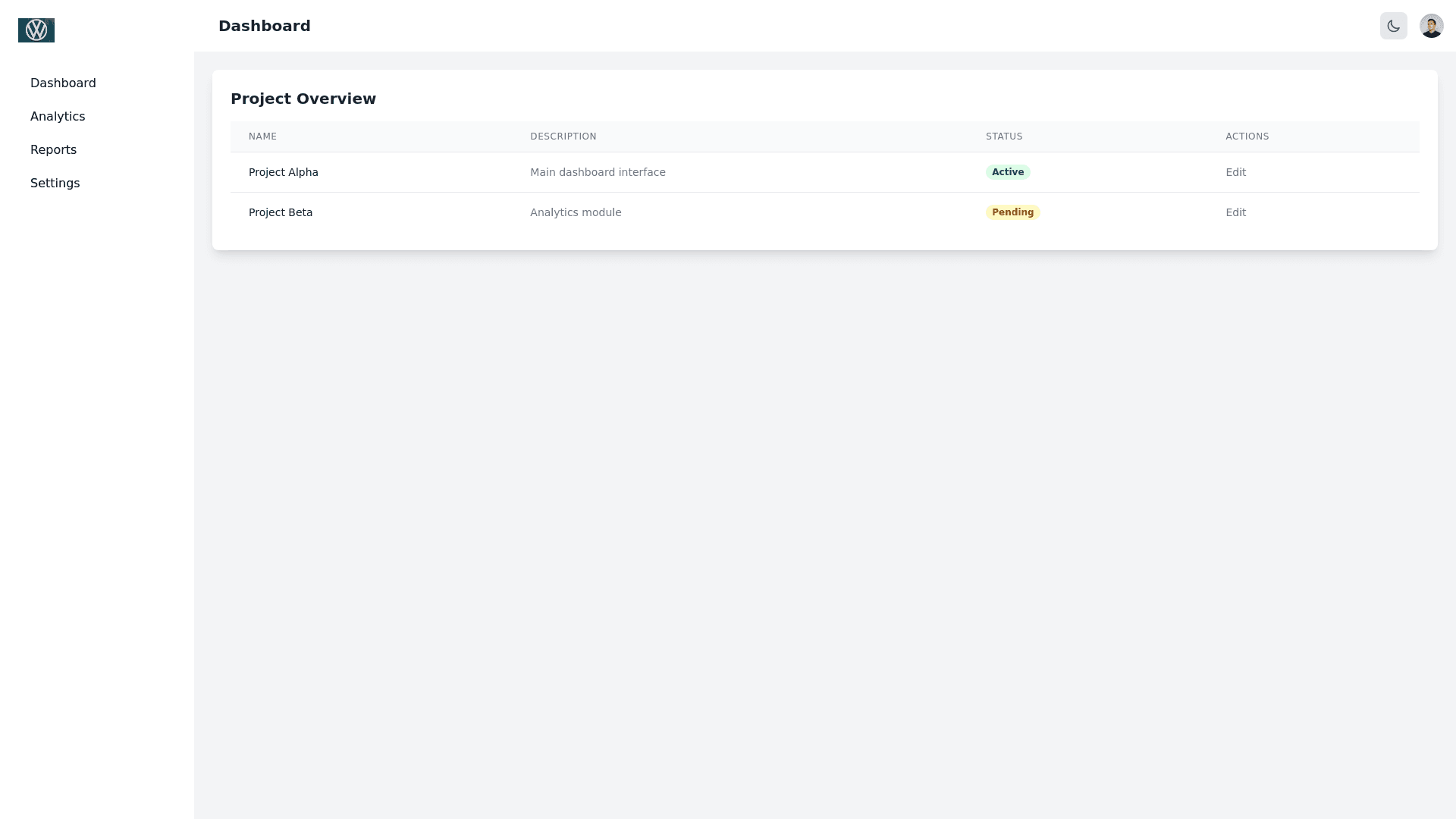Click 'Main dashboard interface' description text

598,172
